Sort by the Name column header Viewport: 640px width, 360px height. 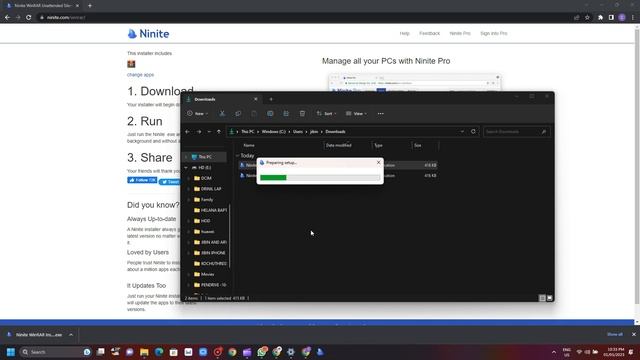point(249,145)
